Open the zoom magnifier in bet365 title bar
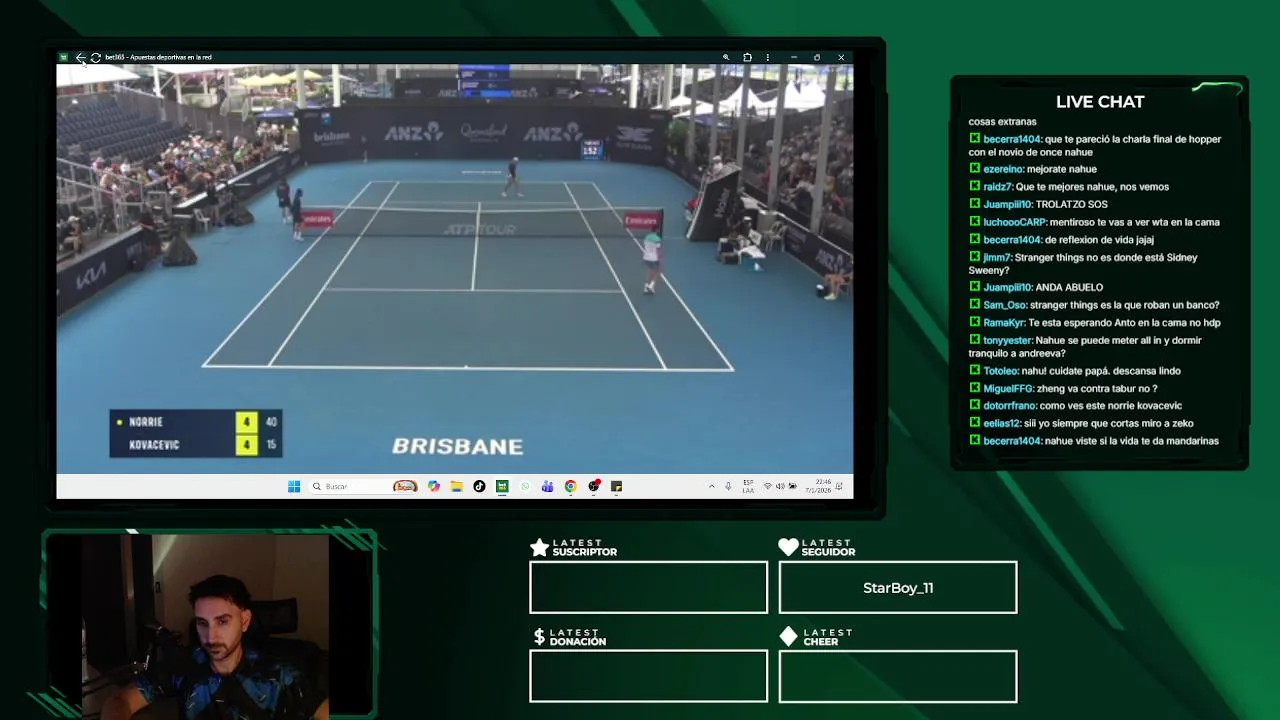1280x720 pixels. coord(726,58)
